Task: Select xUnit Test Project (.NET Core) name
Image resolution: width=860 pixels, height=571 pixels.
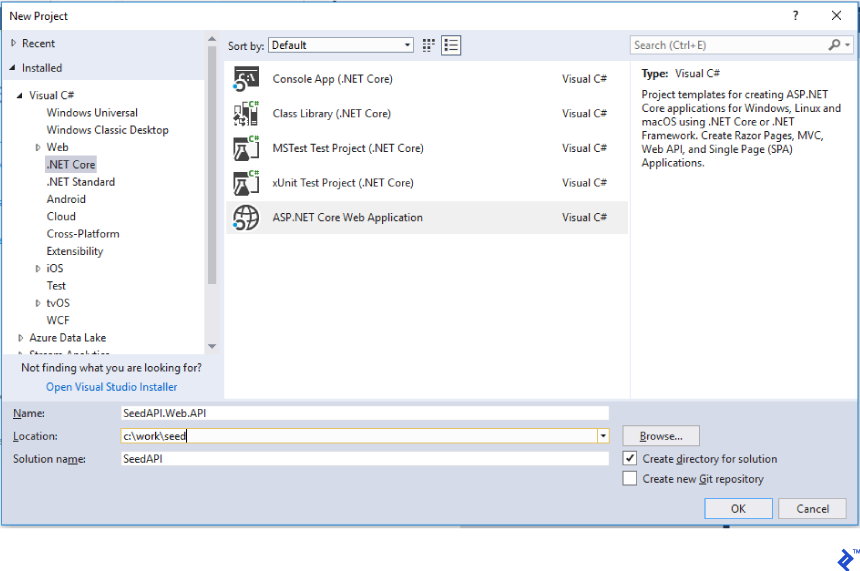Action: (343, 183)
